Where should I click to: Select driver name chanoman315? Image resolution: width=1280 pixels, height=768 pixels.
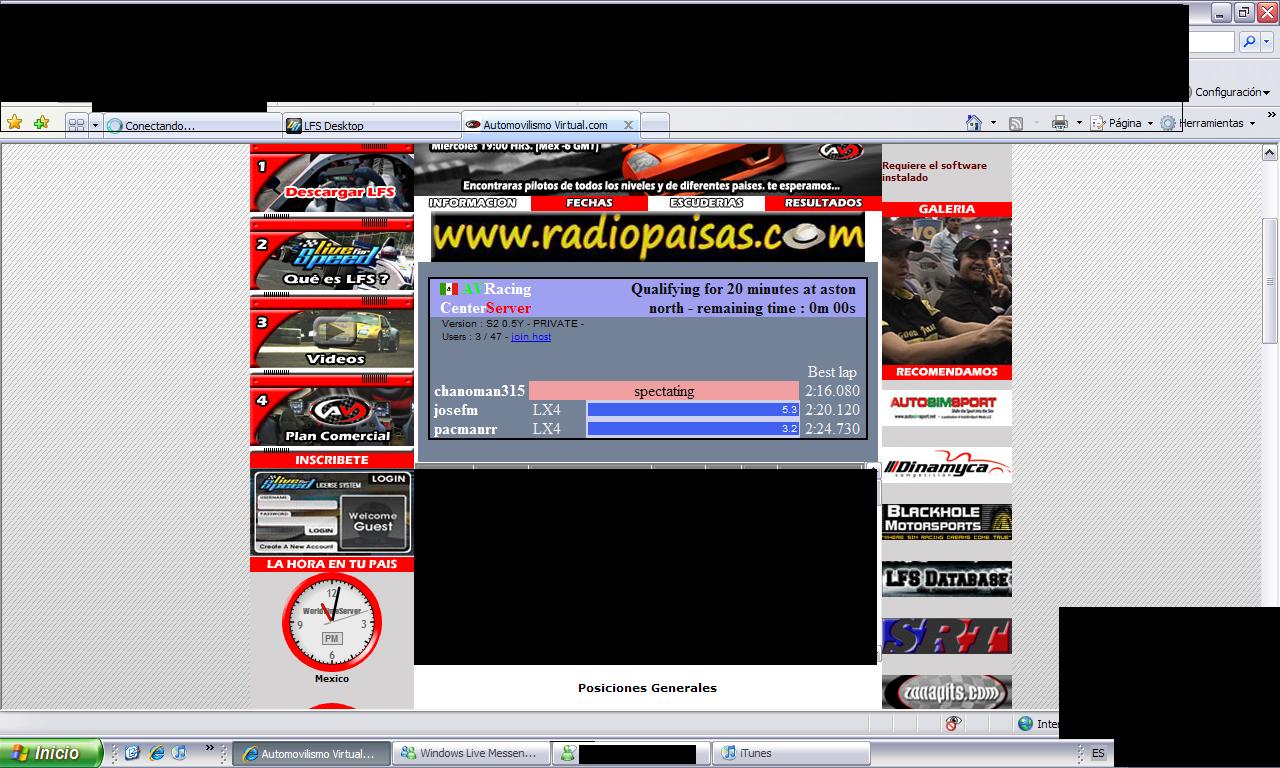tap(479, 391)
